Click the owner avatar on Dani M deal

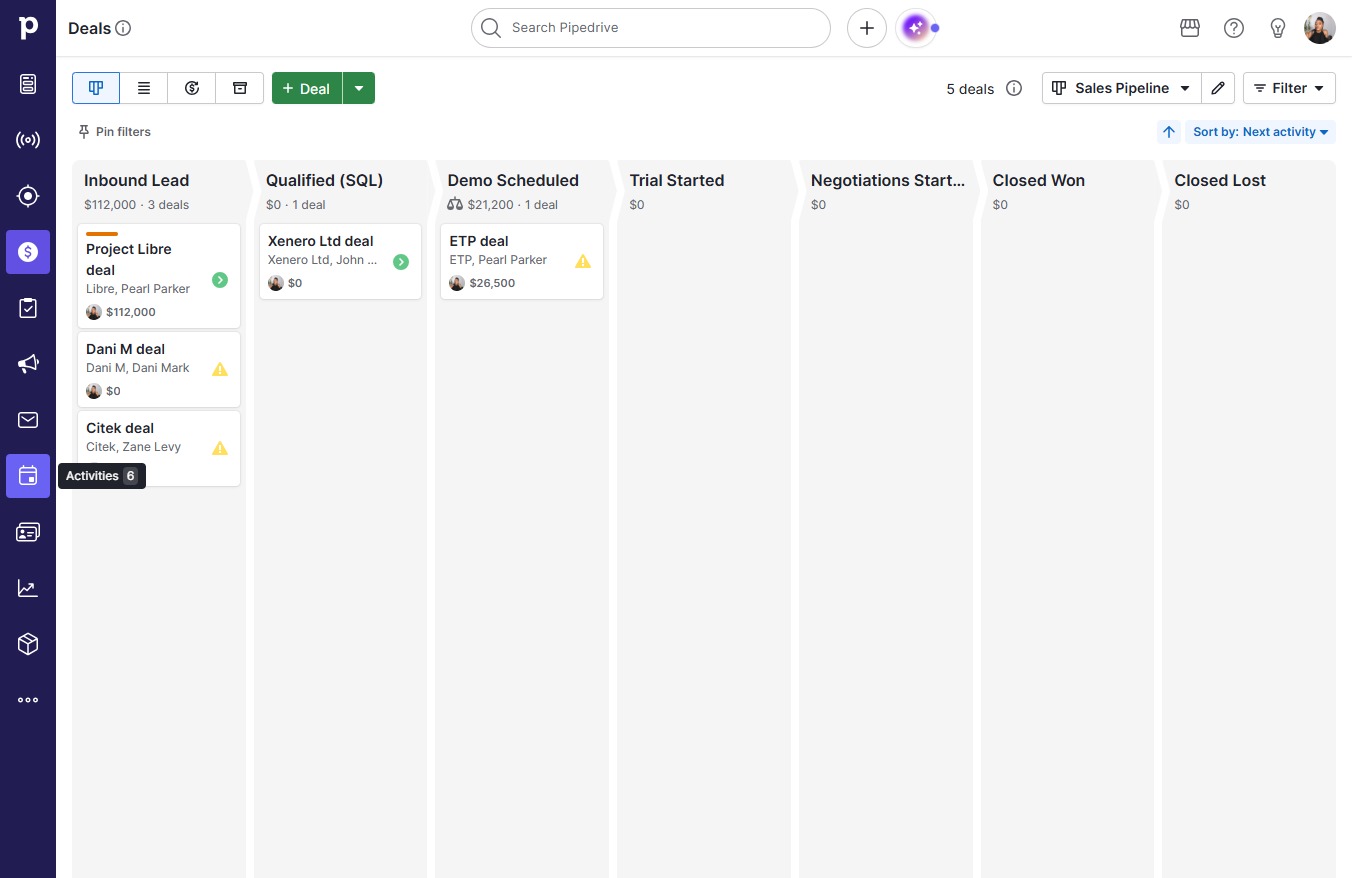click(94, 391)
